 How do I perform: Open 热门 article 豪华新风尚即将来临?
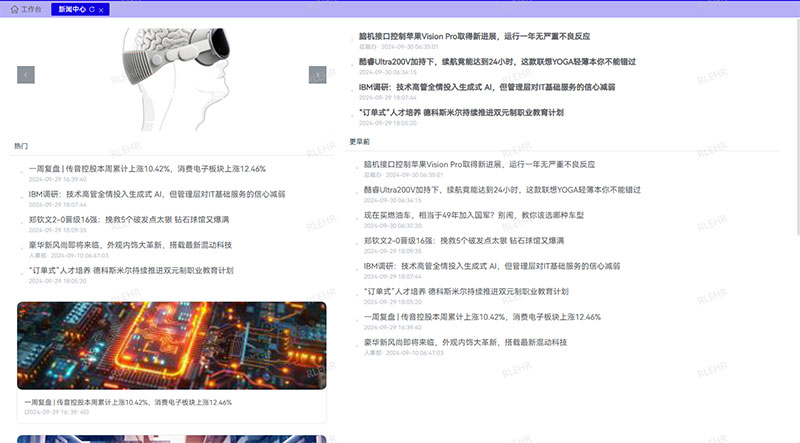pyautogui.click(x=130, y=245)
